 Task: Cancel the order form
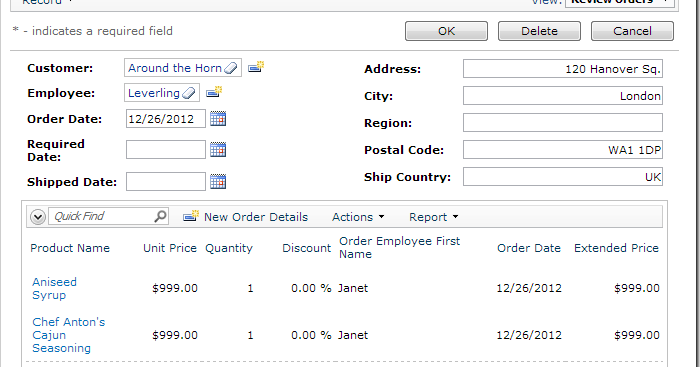(x=632, y=31)
